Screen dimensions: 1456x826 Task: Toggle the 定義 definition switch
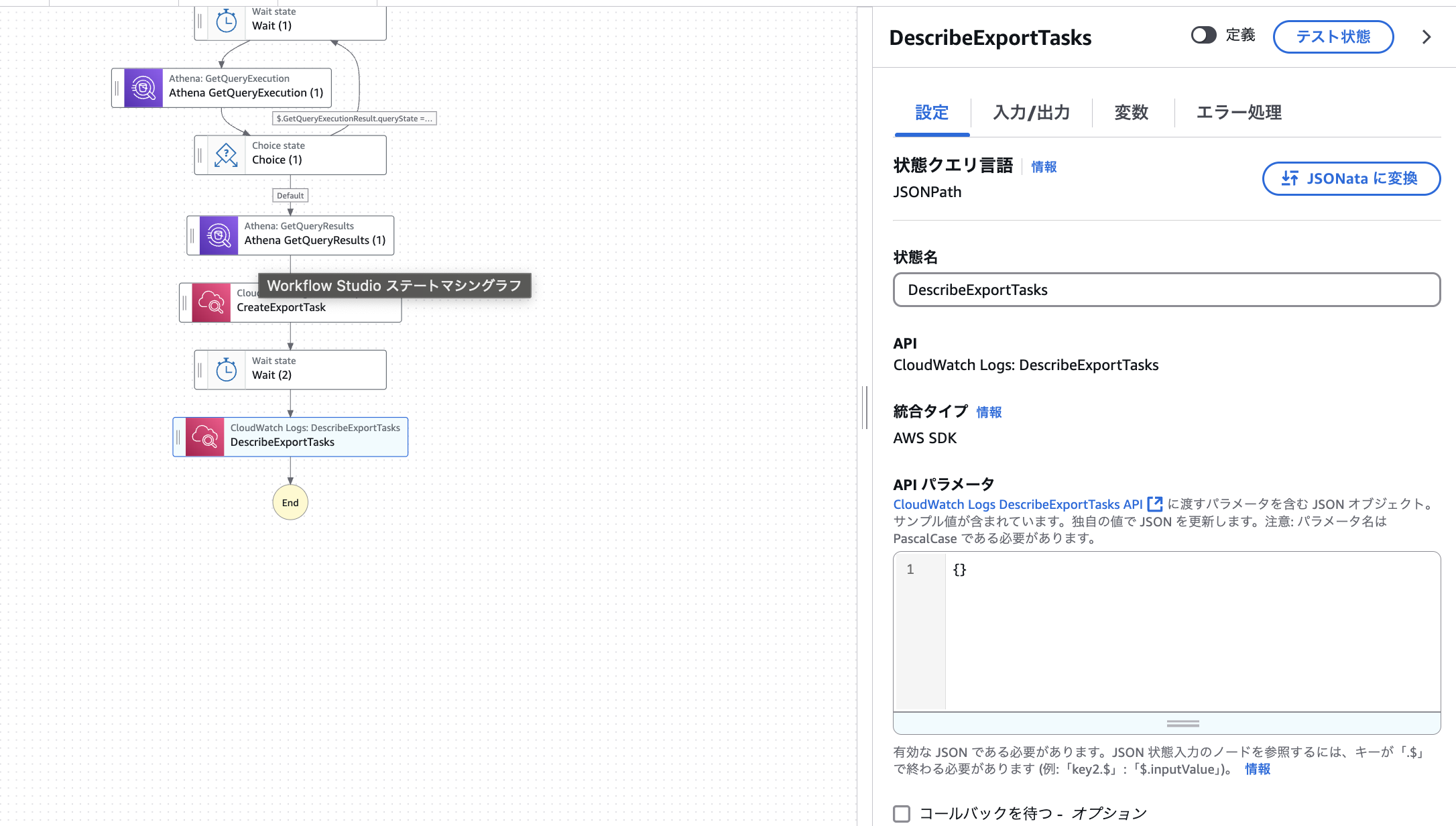(1203, 36)
